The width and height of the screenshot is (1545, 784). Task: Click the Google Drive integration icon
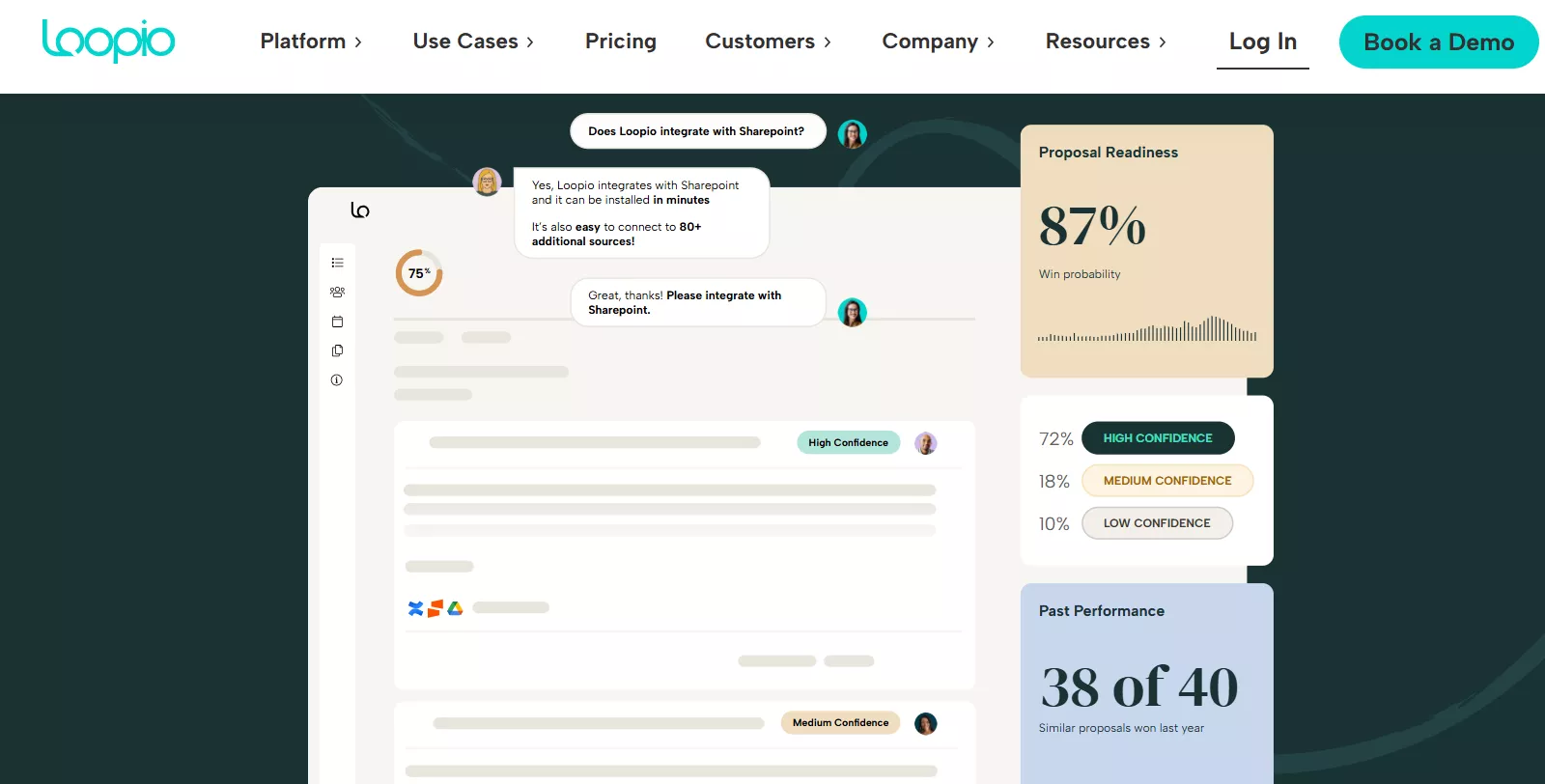[455, 608]
